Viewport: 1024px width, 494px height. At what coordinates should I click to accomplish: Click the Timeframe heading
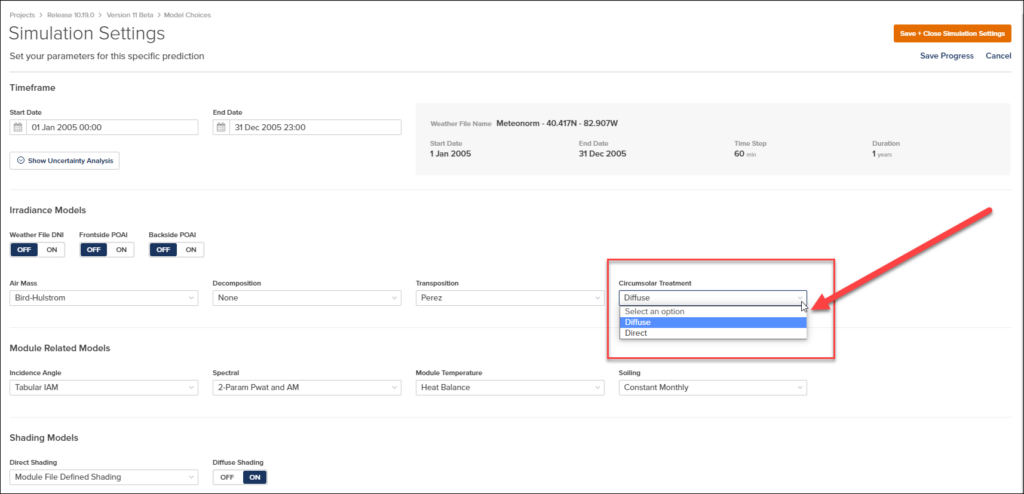tap(33, 88)
